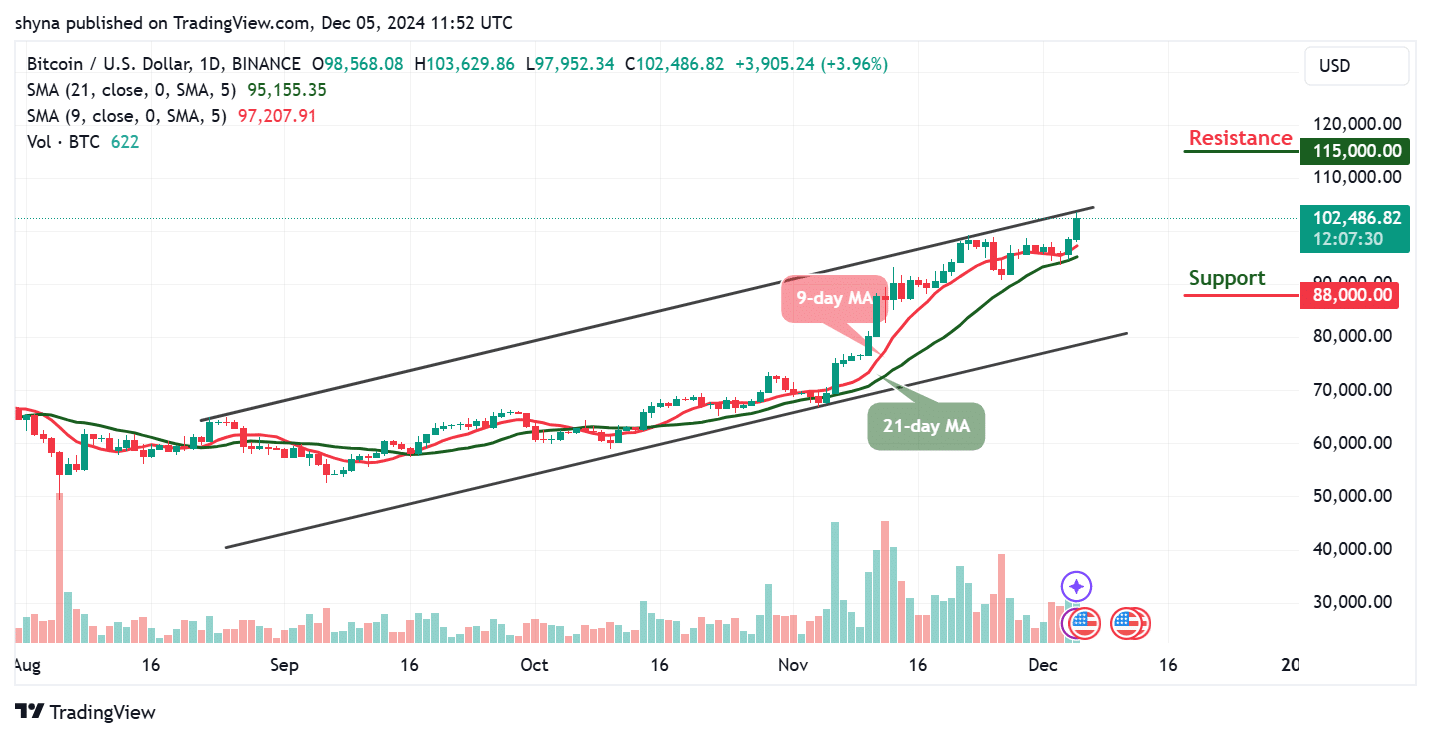This screenshot has width=1431, height=738.
Task: Click the 88,000.00 support price label
Action: tap(1348, 295)
